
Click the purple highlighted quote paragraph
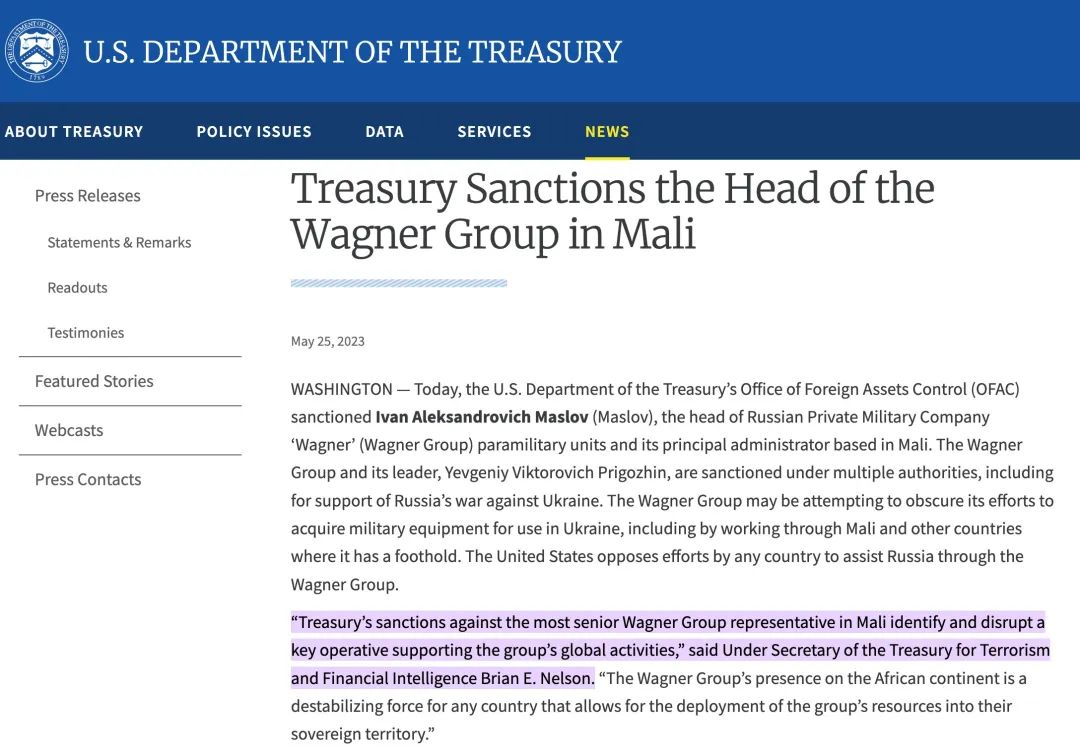tap(669, 650)
